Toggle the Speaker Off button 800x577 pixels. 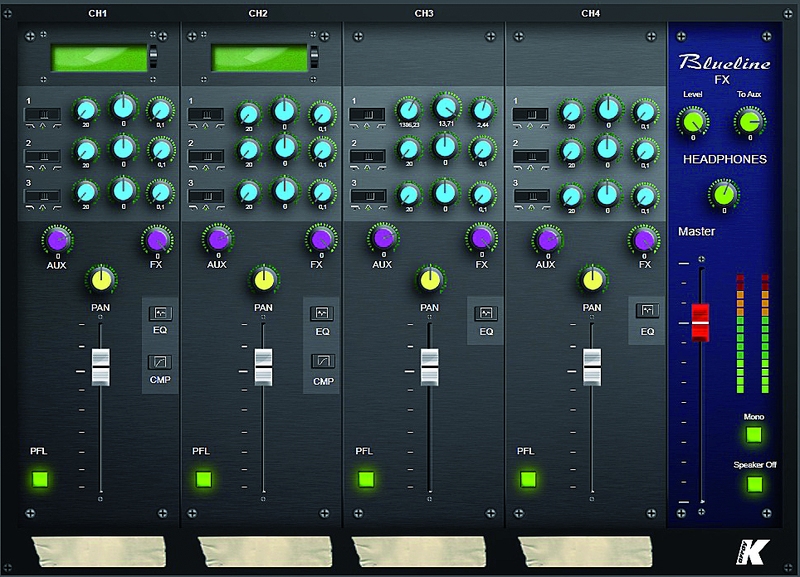point(755,483)
